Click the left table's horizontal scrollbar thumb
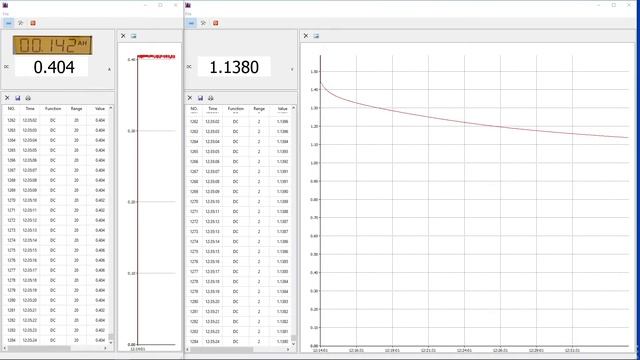The width and height of the screenshot is (640, 360). pyautogui.click(x=39, y=348)
